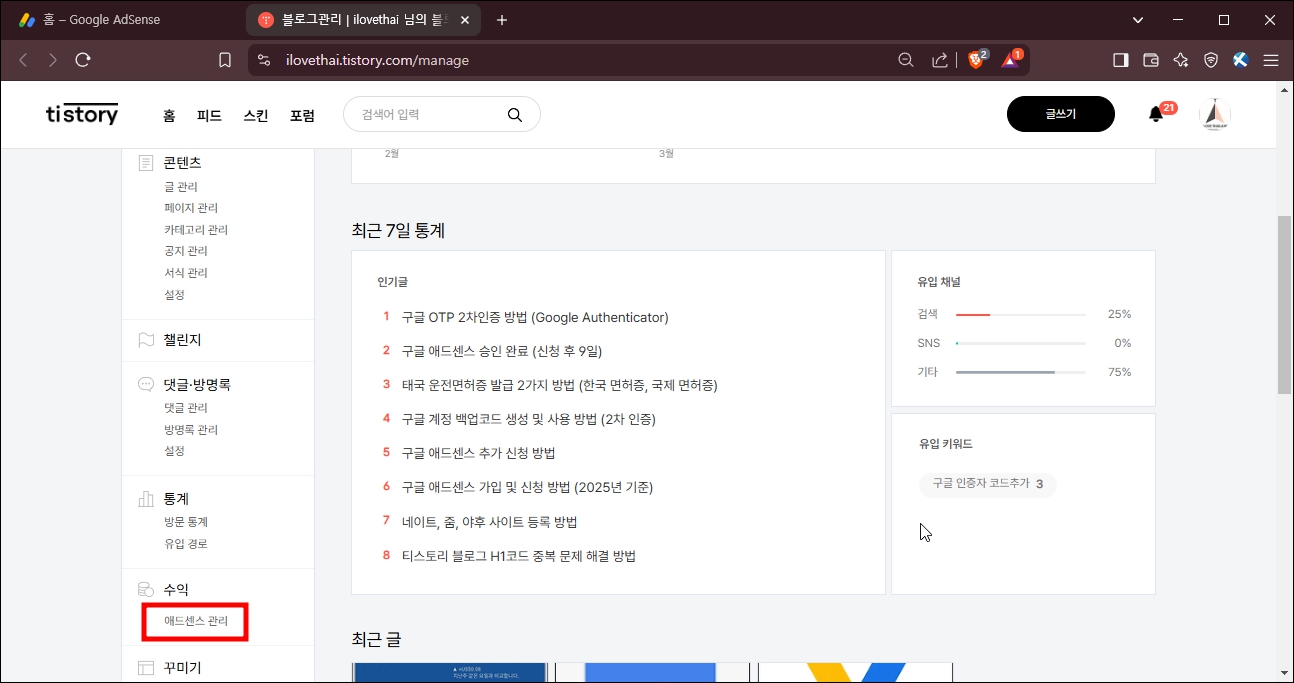The height and width of the screenshot is (683, 1294).
Task: Select 스킨 in the top navigation menu
Action: (x=255, y=115)
